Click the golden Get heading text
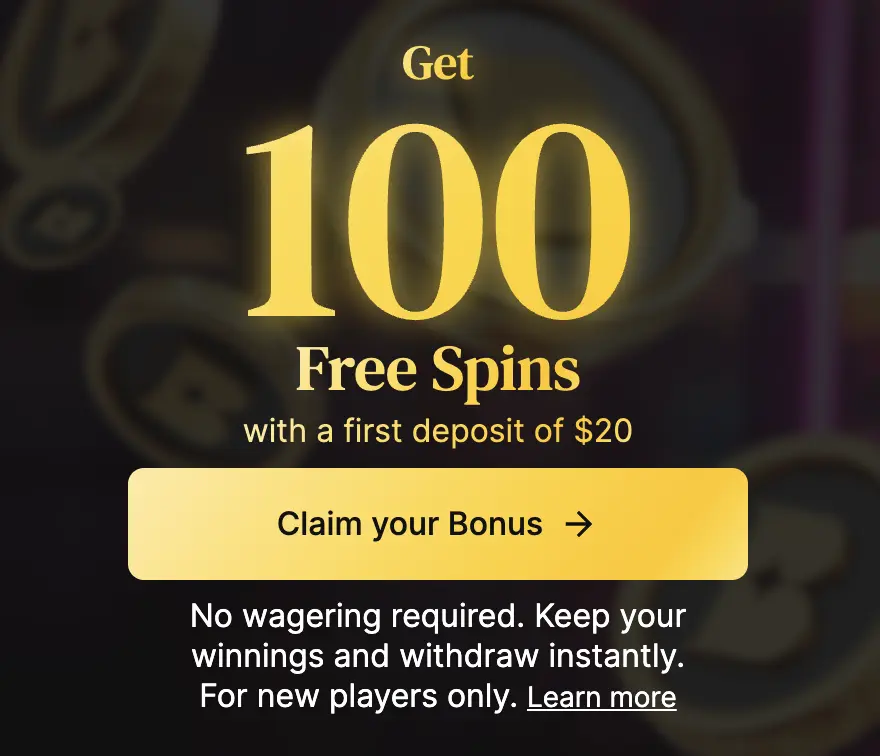This screenshot has width=880, height=756. [x=438, y=63]
